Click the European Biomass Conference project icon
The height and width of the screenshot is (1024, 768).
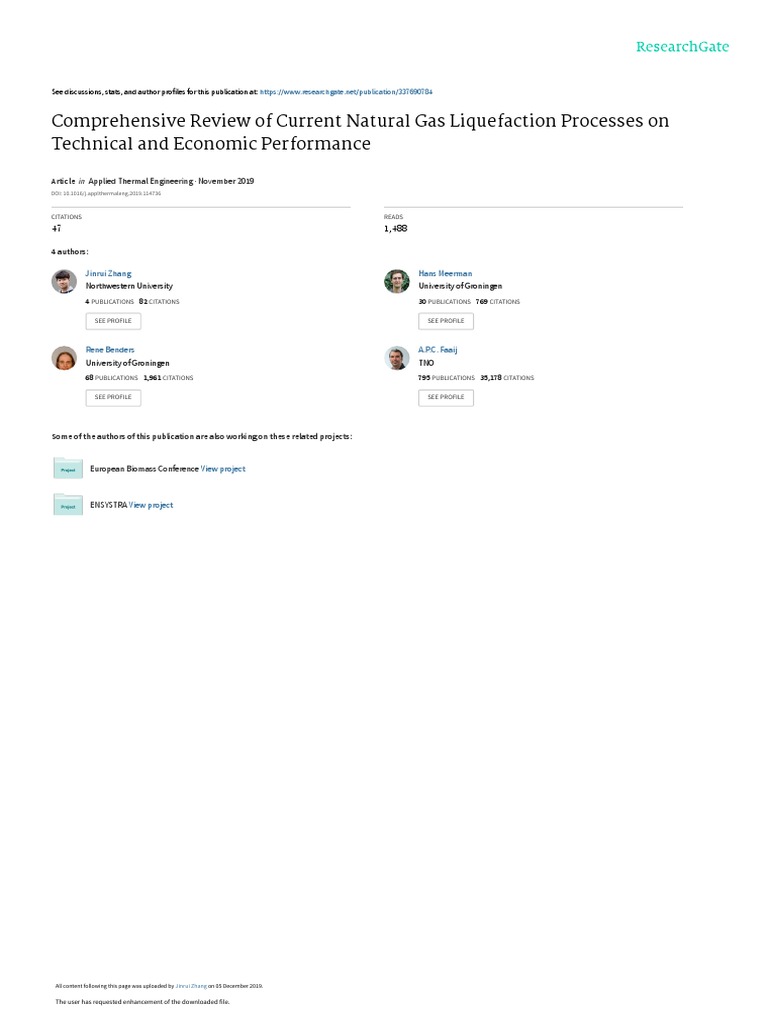tap(68, 468)
